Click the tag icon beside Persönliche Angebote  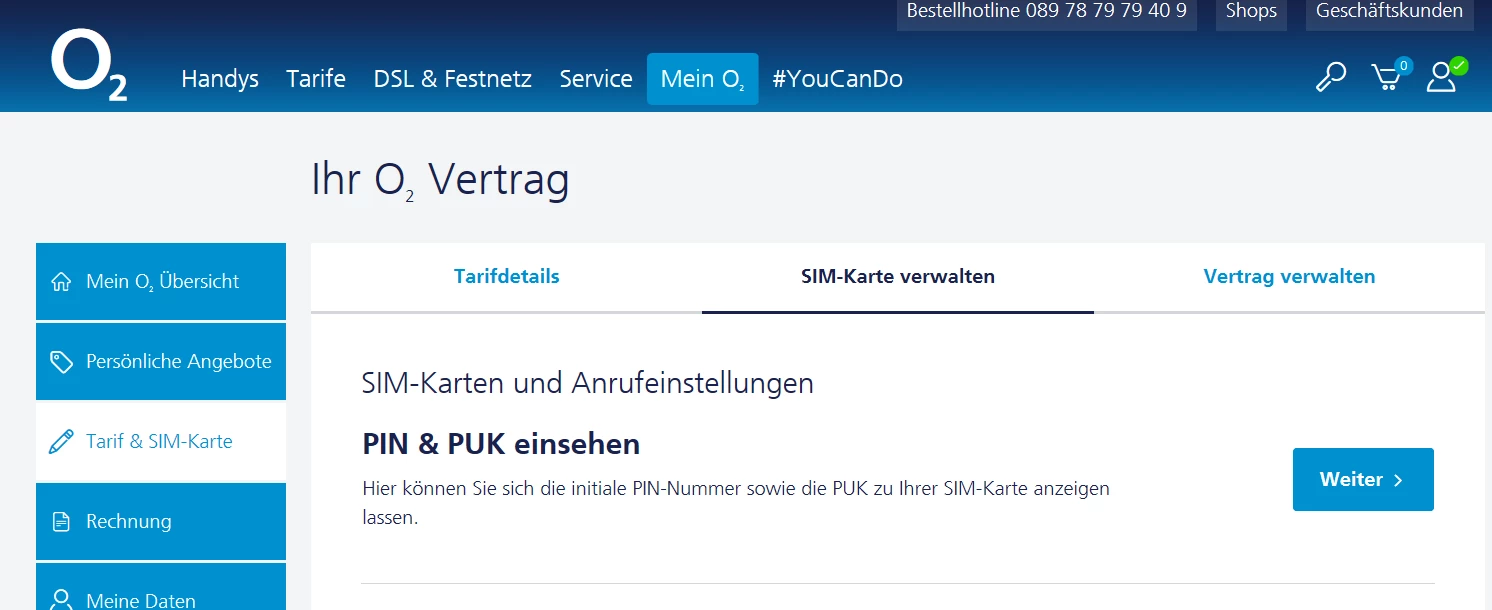coord(61,362)
